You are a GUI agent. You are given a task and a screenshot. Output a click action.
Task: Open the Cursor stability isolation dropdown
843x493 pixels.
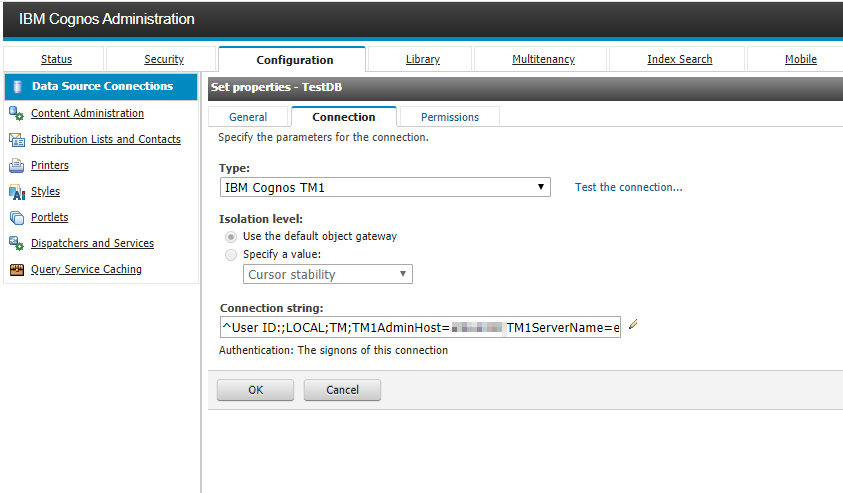point(327,274)
